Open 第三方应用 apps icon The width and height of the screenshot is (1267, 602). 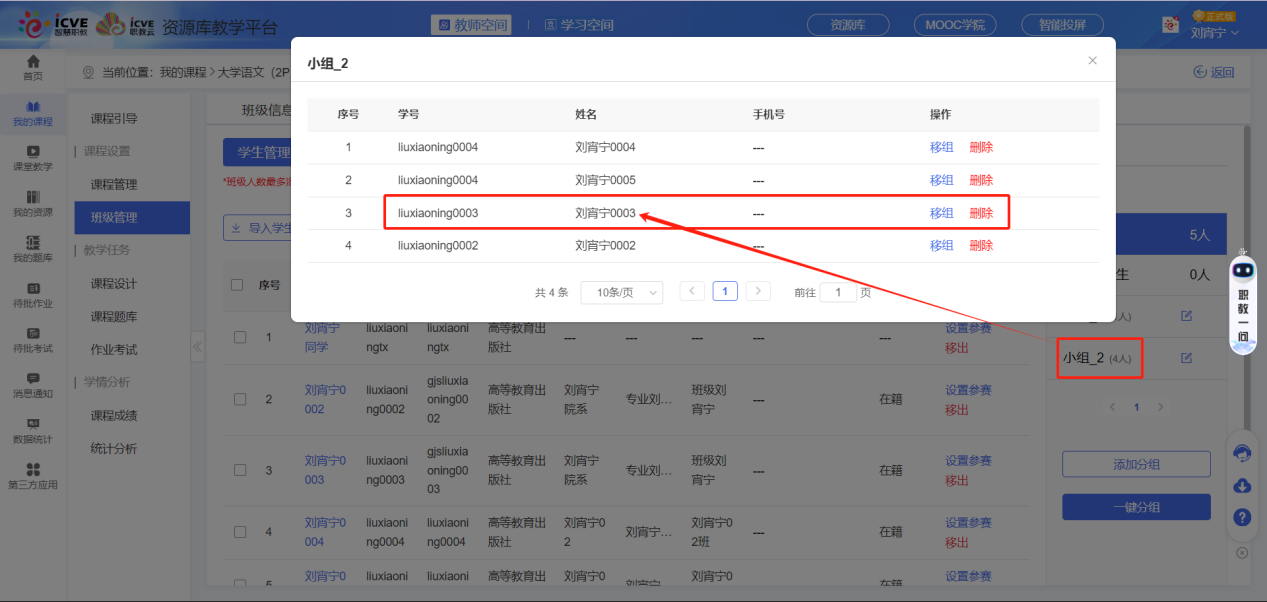tap(33, 475)
